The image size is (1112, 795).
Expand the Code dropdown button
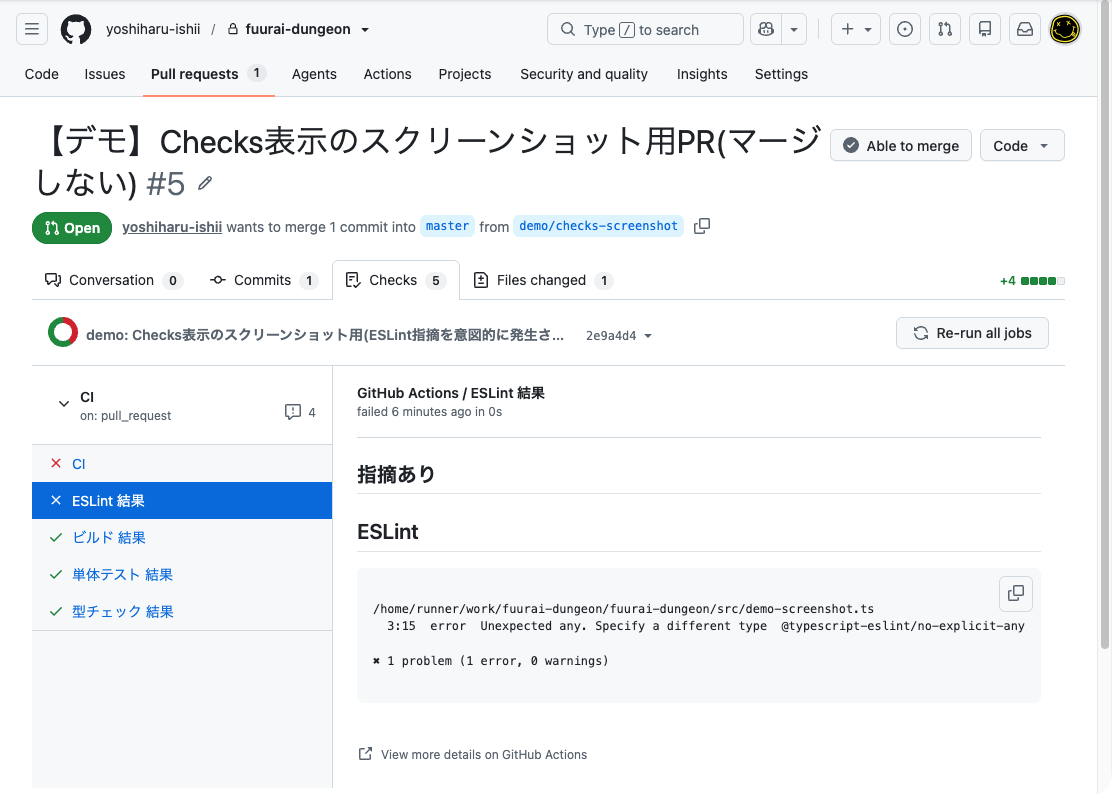click(1022, 145)
